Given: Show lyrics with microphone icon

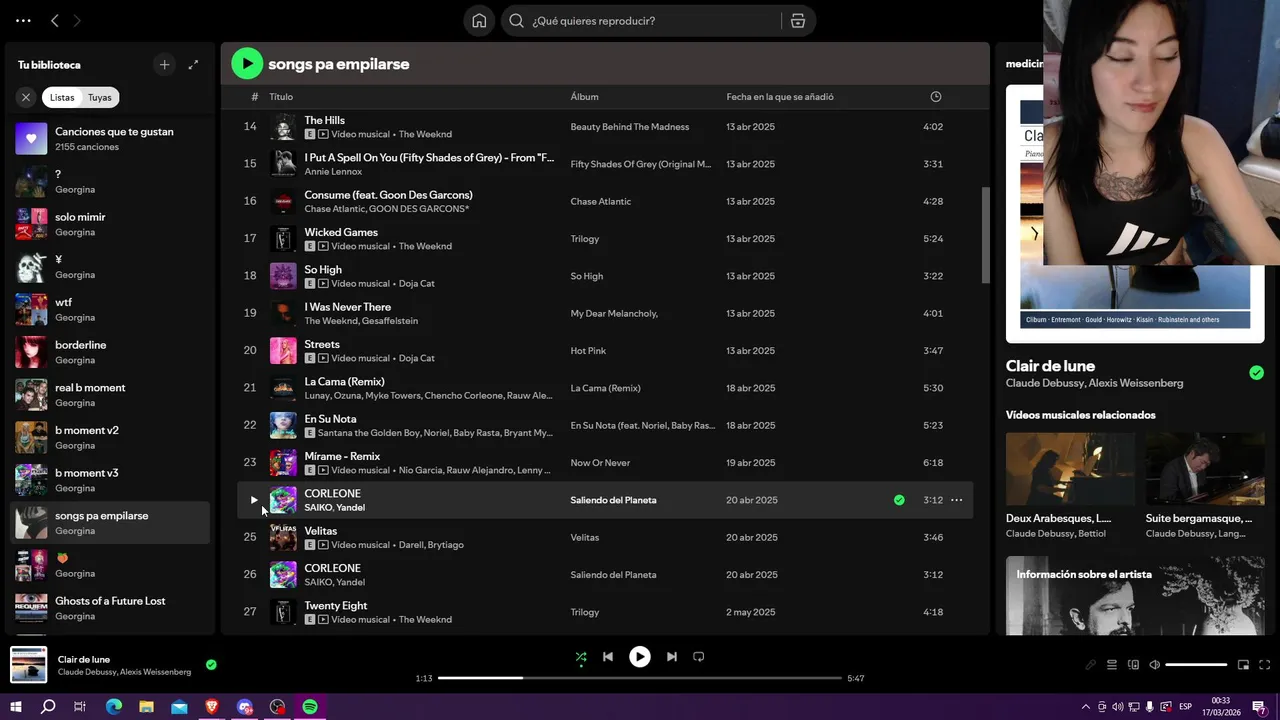Looking at the screenshot, I should click(x=1090, y=665).
